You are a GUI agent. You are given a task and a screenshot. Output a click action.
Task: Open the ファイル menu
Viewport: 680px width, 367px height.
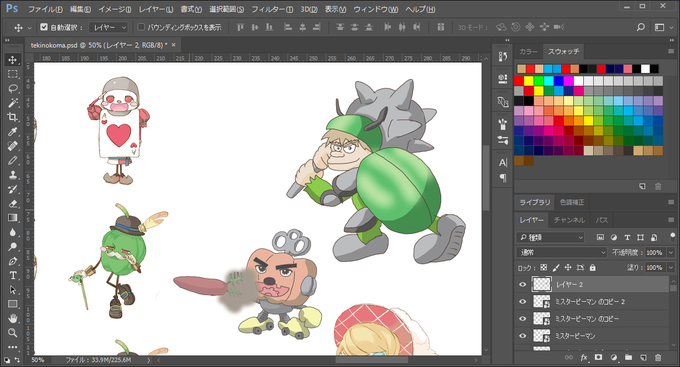click(x=45, y=9)
